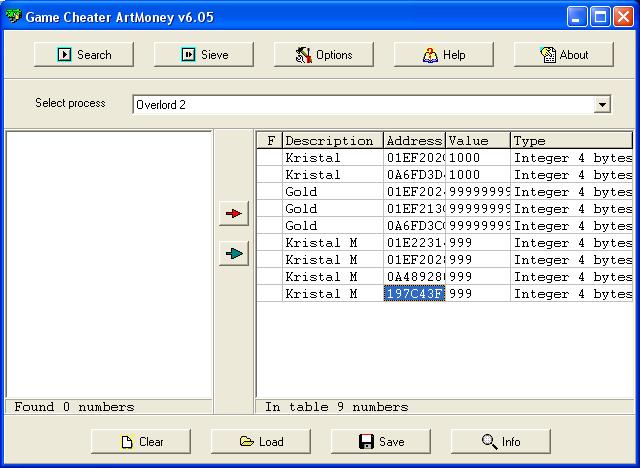
Task: Open the Help button
Action: tap(444, 54)
